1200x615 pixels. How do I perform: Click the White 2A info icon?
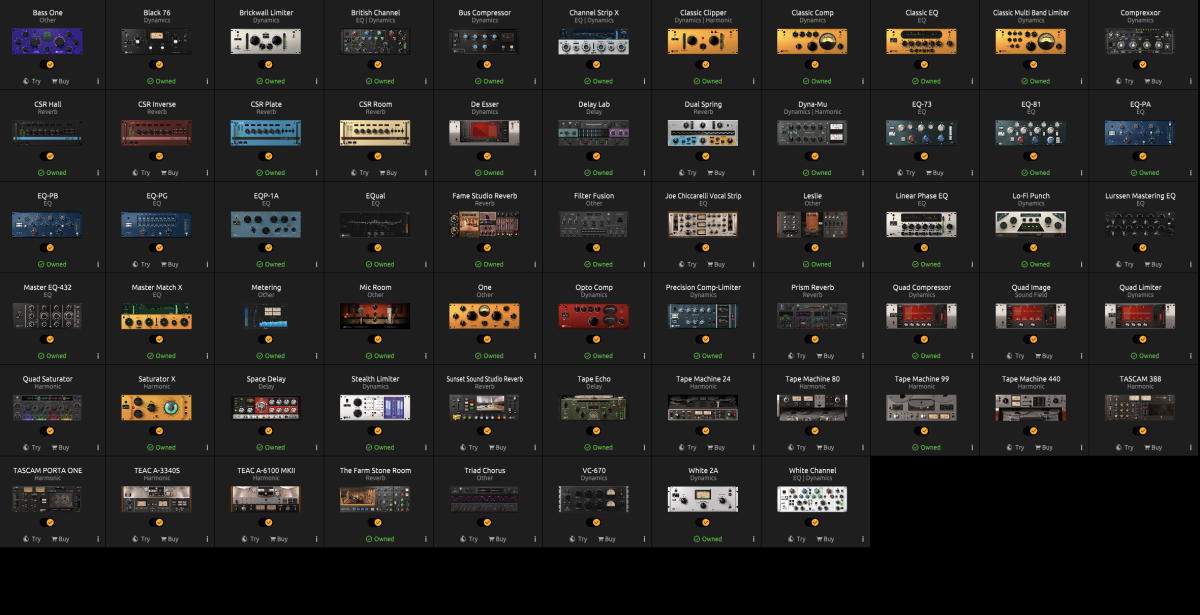(x=754, y=539)
